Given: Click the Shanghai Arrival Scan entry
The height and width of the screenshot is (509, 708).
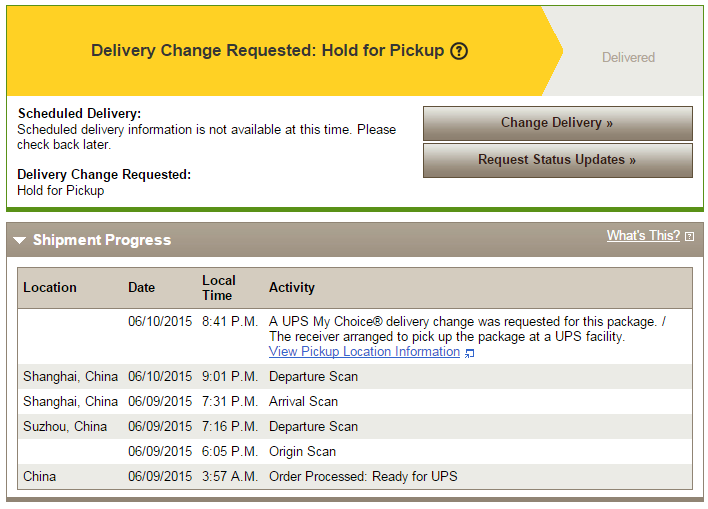Looking at the screenshot, I should pos(303,401).
